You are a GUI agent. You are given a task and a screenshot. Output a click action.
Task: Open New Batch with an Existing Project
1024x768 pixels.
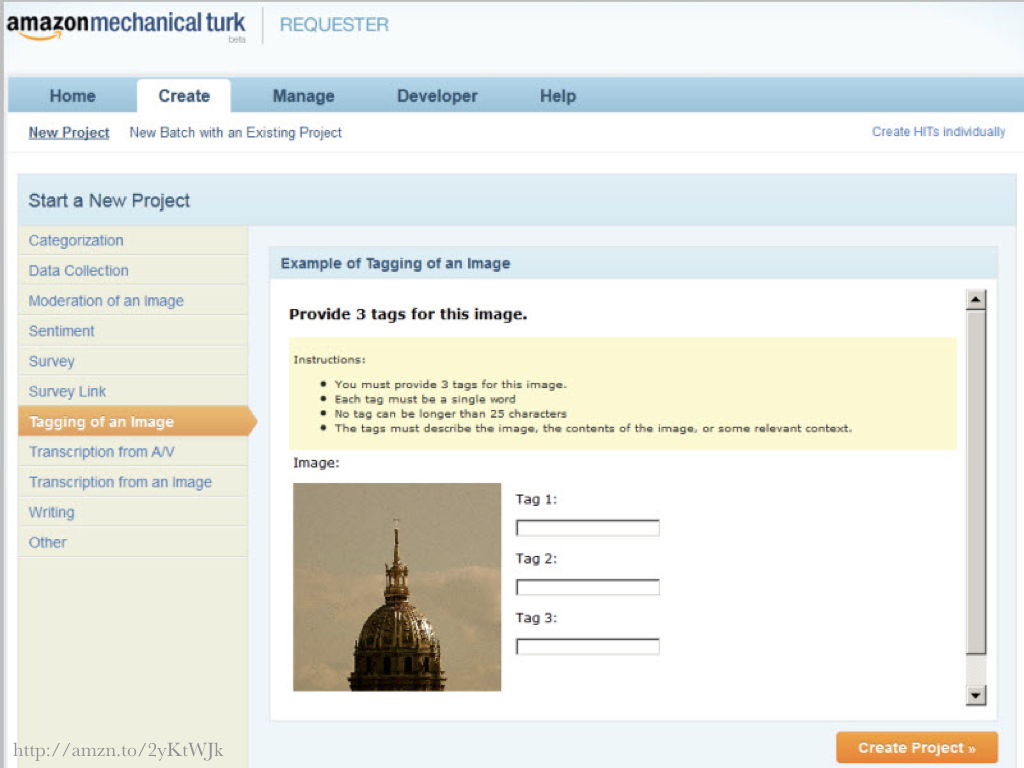click(x=235, y=133)
